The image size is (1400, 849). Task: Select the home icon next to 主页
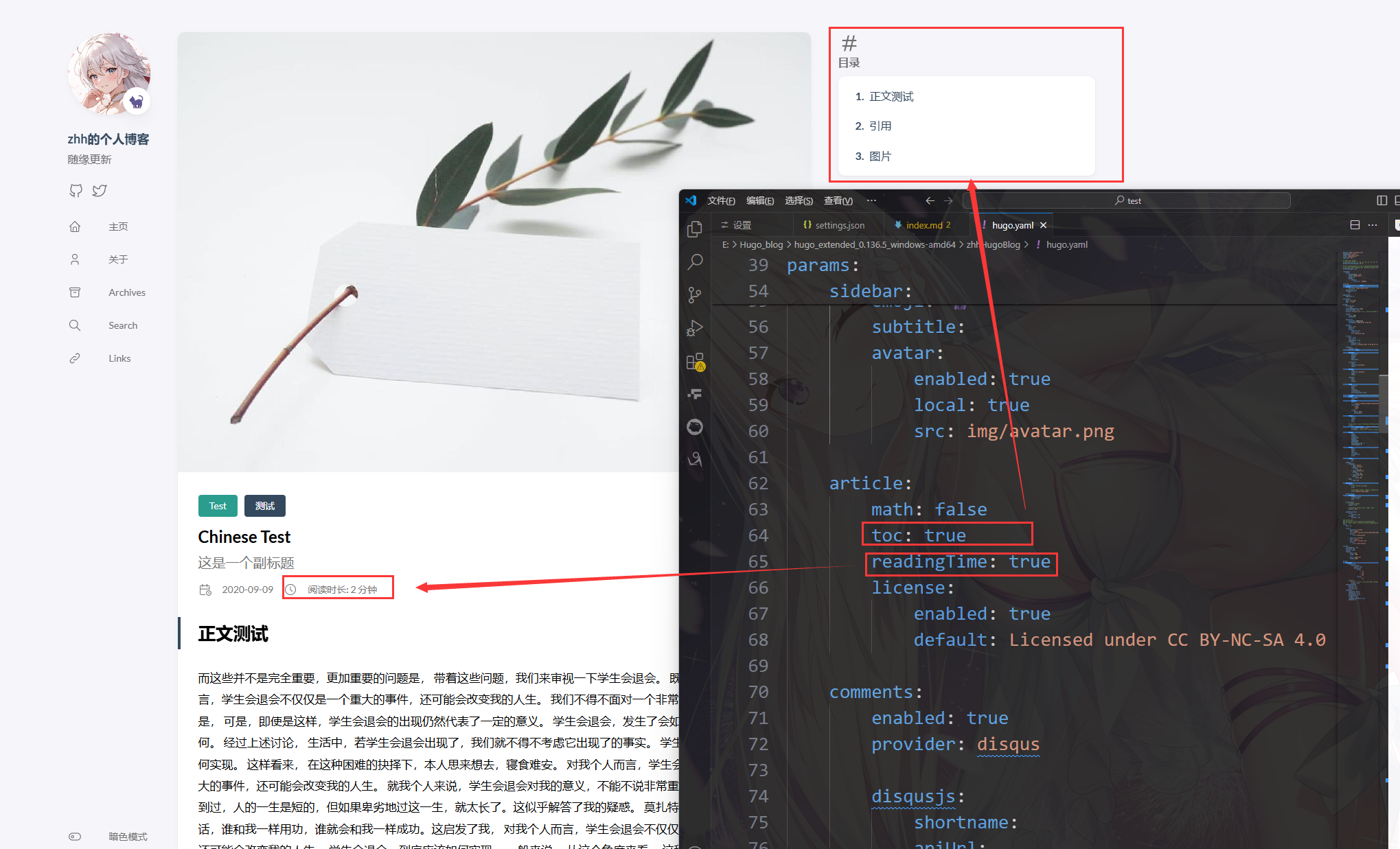75,226
